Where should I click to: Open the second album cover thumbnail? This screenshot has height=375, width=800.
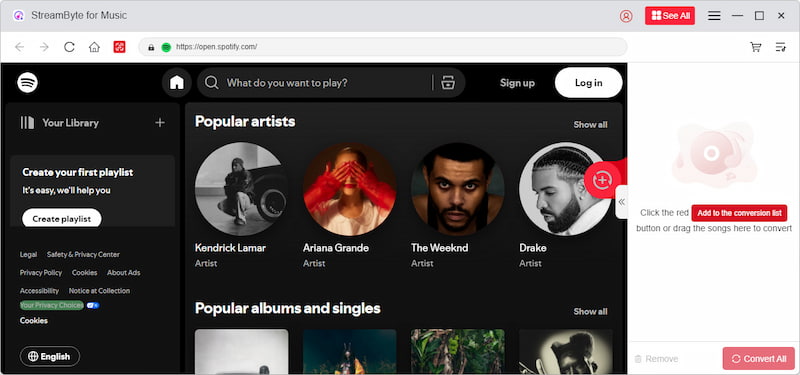click(x=349, y=352)
